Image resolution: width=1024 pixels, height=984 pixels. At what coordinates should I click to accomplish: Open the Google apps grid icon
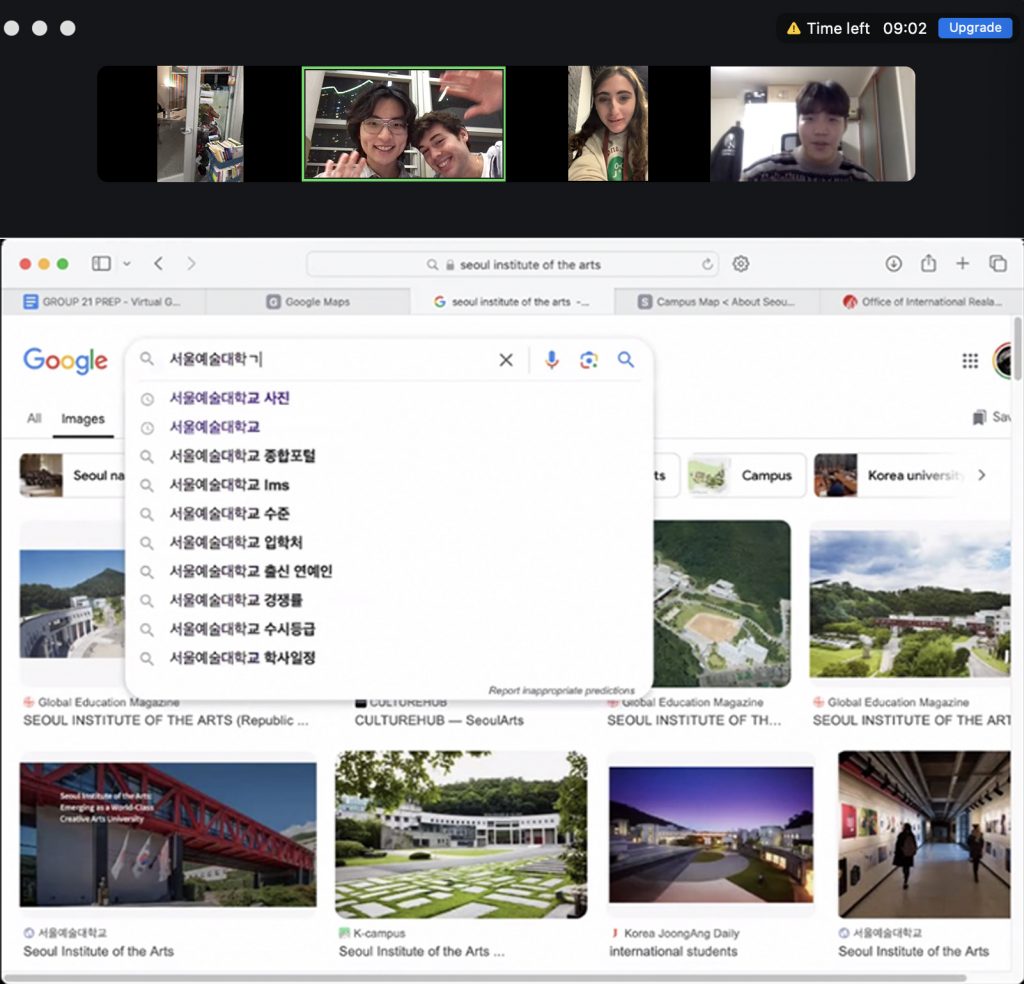970,360
